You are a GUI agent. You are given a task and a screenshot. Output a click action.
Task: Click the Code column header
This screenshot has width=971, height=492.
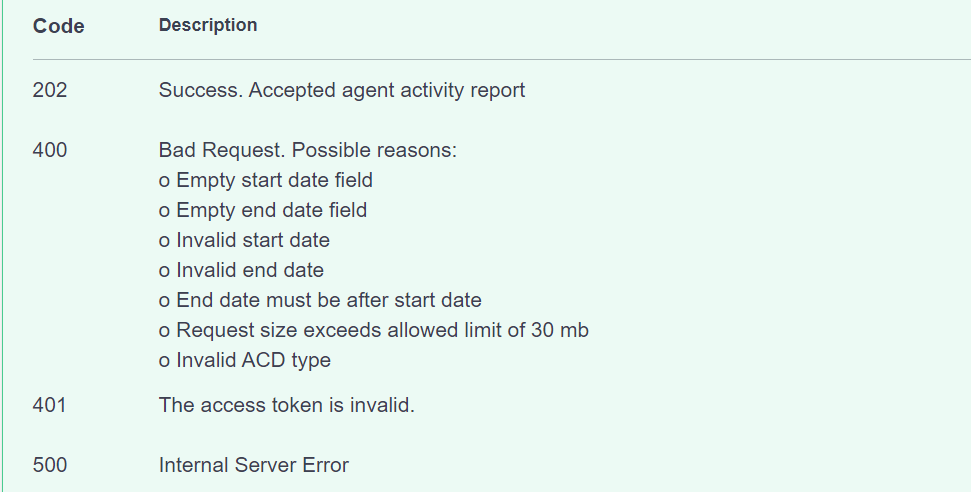(58, 26)
